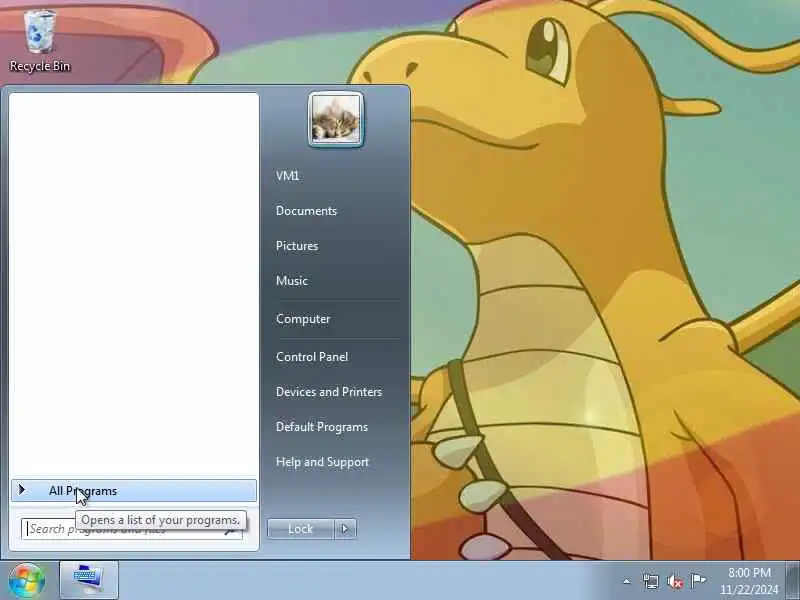Click the Search programs and files box
Viewport: 800px width, 600px height.
[132, 529]
